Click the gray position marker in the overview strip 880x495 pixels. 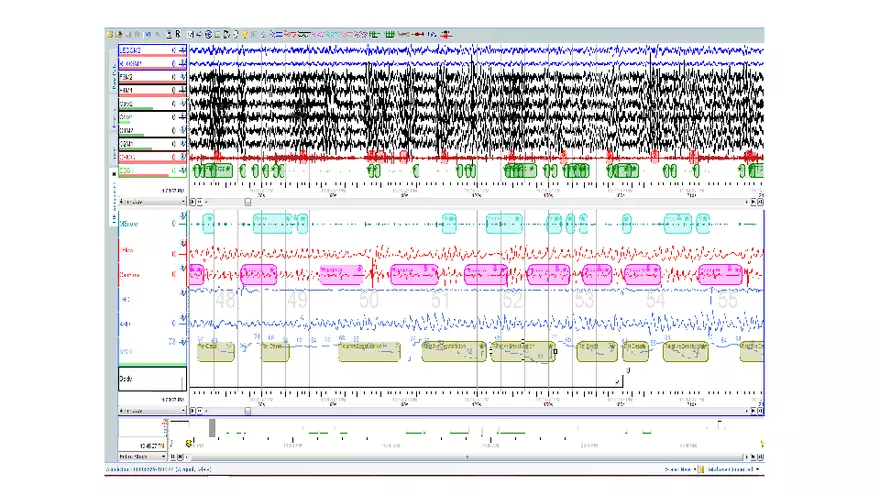tap(212, 428)
